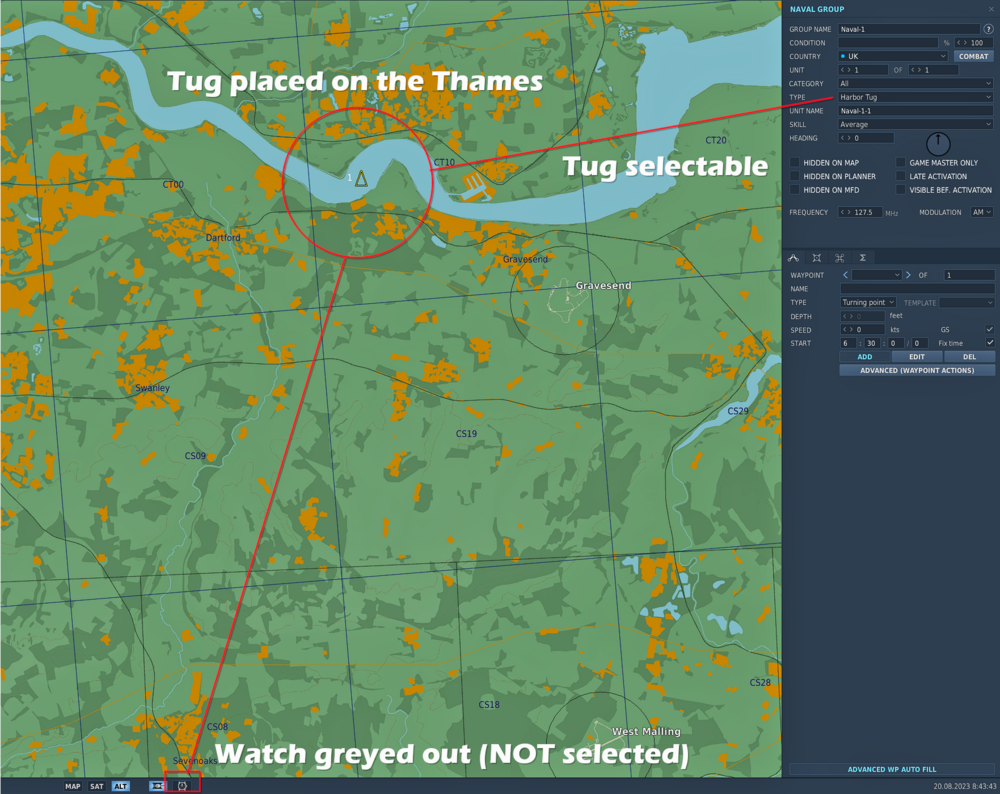Image resolution: width=1000 pixels, height=794 pixels.
Task: Select the third crossed-arrows tab icon
Action: pos(838,257)
